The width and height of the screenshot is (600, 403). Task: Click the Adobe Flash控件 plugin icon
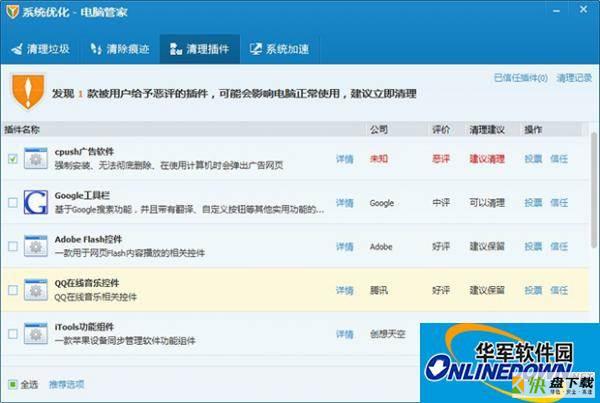coord(36,246)
